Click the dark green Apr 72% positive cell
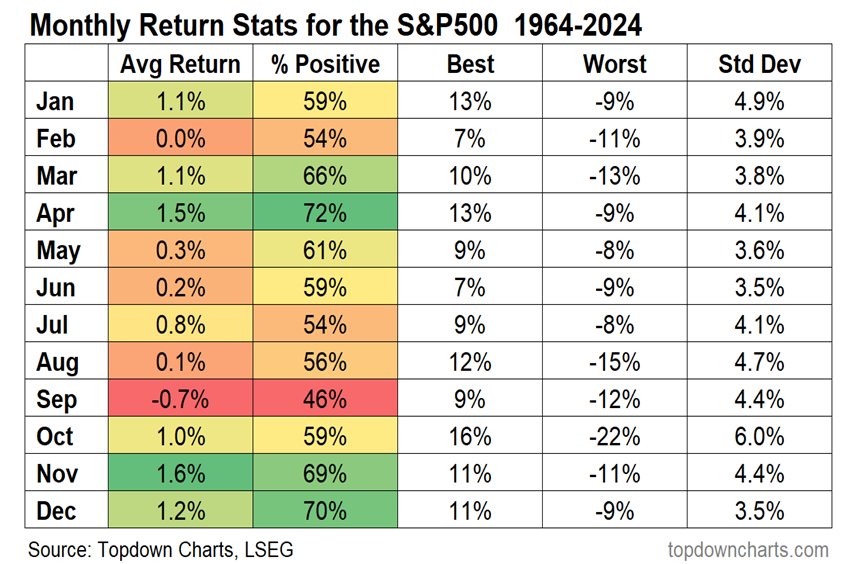Image resolution: width=848 pixels, height=564 pixels. [325, 213]
